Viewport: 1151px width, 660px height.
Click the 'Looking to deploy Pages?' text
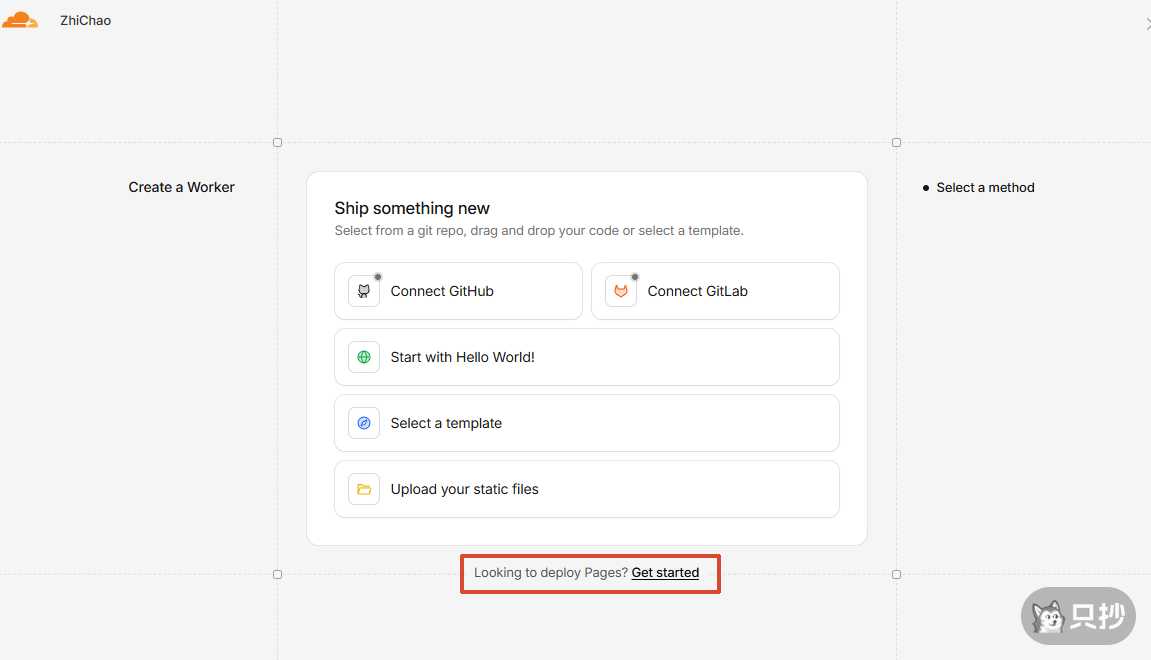coord(551,573)
